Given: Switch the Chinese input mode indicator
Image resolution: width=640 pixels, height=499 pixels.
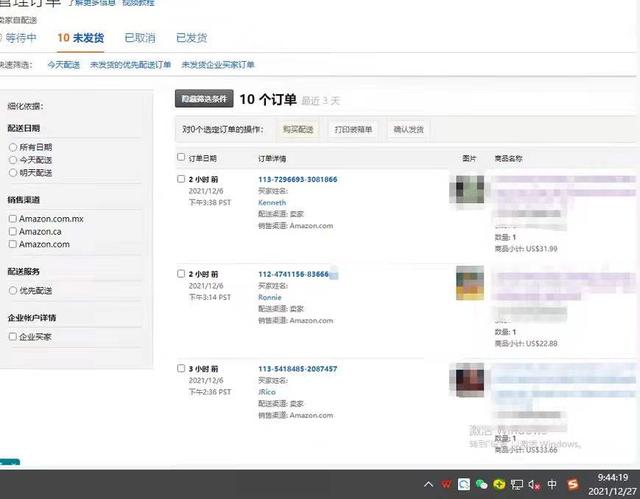Looking at the screenshot, I should click(x=553, y=484).
